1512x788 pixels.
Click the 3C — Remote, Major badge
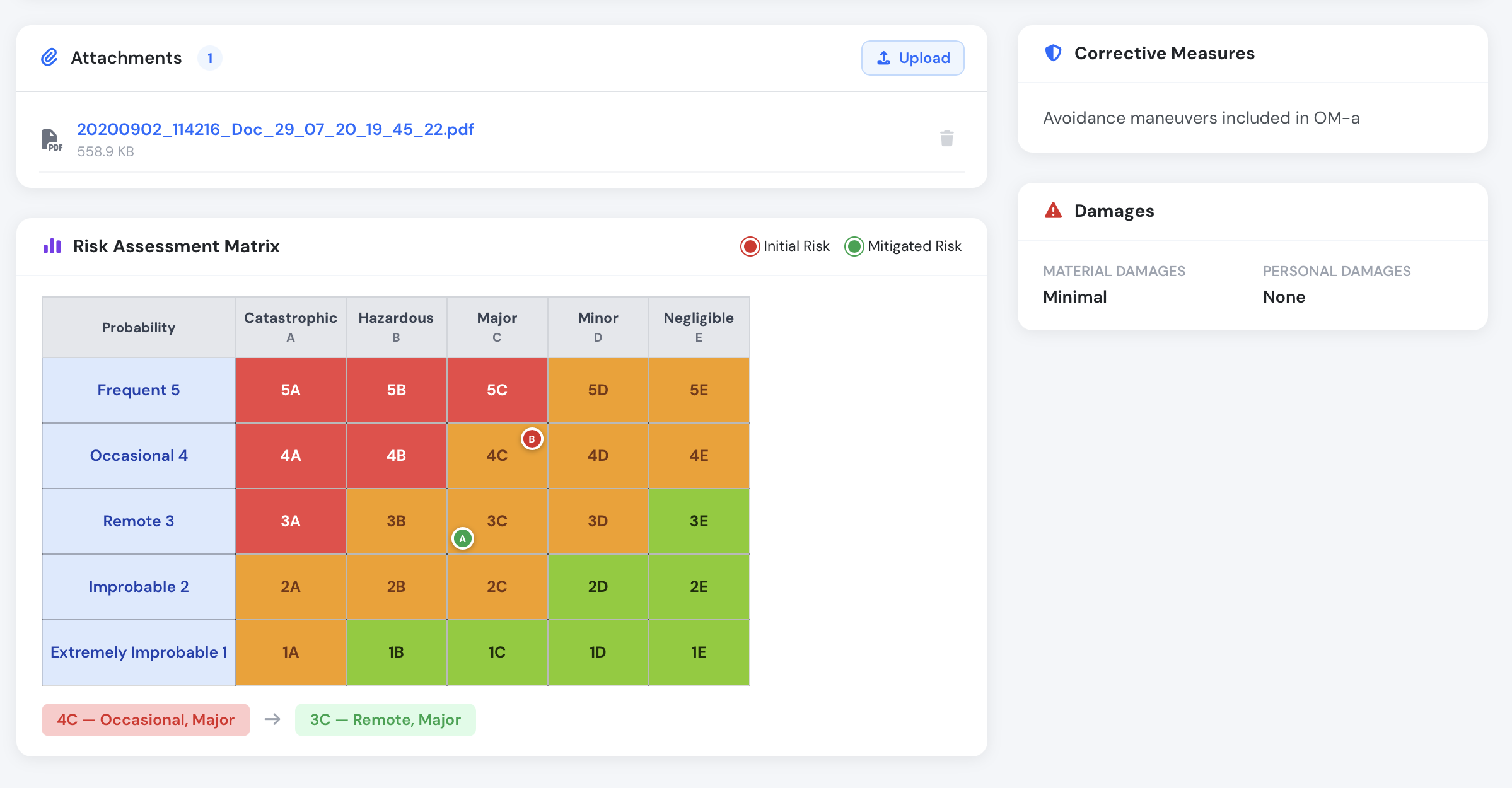coord(385,720)
